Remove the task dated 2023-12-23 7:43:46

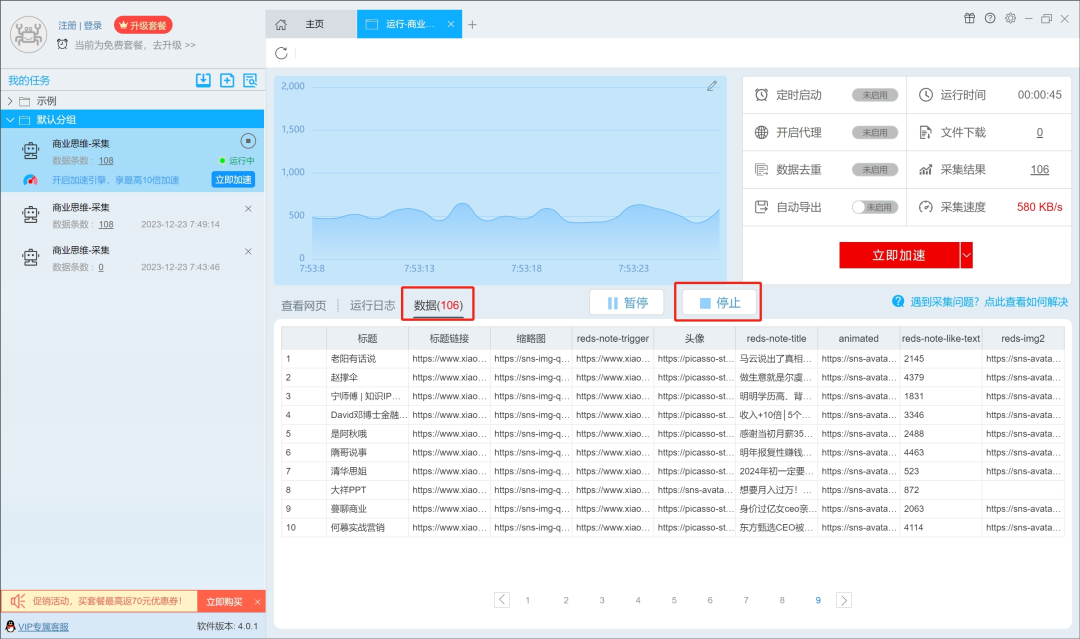tap(248, 251)
